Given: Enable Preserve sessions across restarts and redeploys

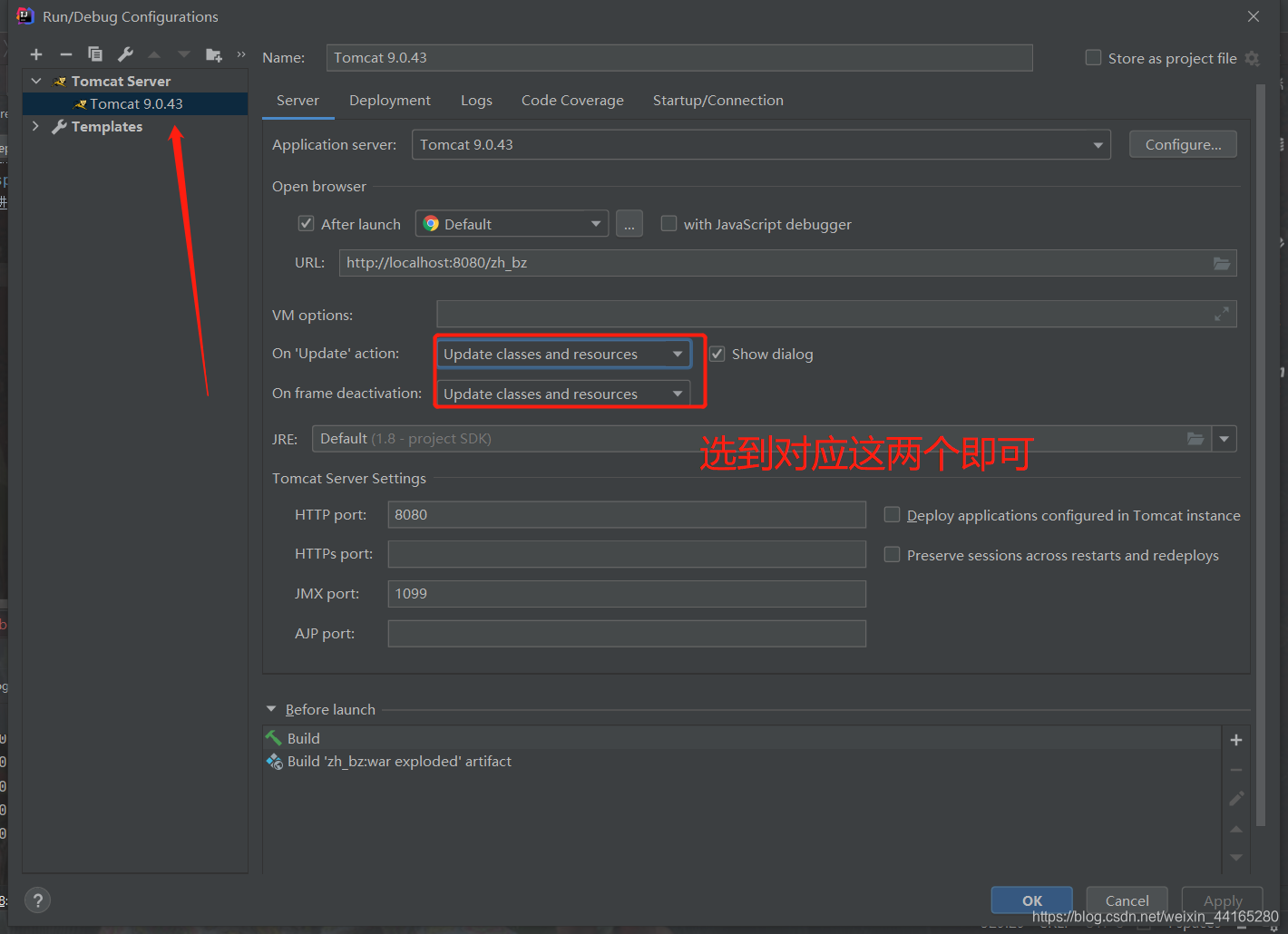Looking at the screenshot, I should pyautogui.click(x=892, y=554).
